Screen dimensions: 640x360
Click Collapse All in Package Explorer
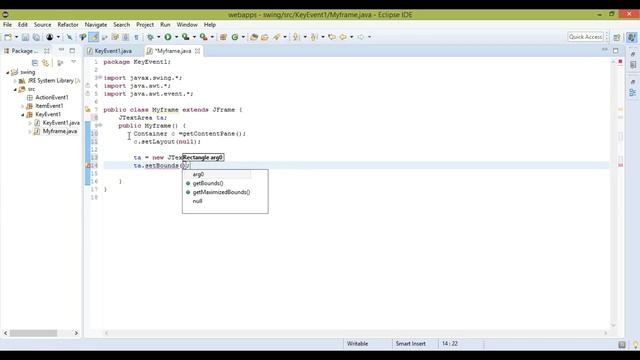pos(35,63)
